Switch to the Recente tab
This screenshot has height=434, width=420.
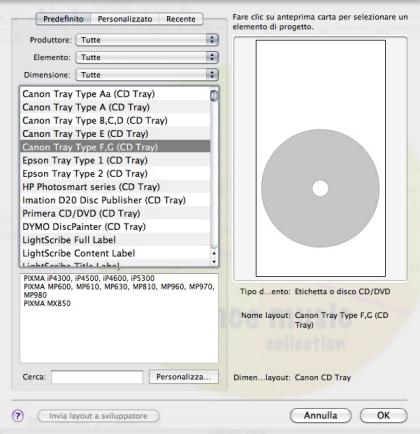point(181,19)
